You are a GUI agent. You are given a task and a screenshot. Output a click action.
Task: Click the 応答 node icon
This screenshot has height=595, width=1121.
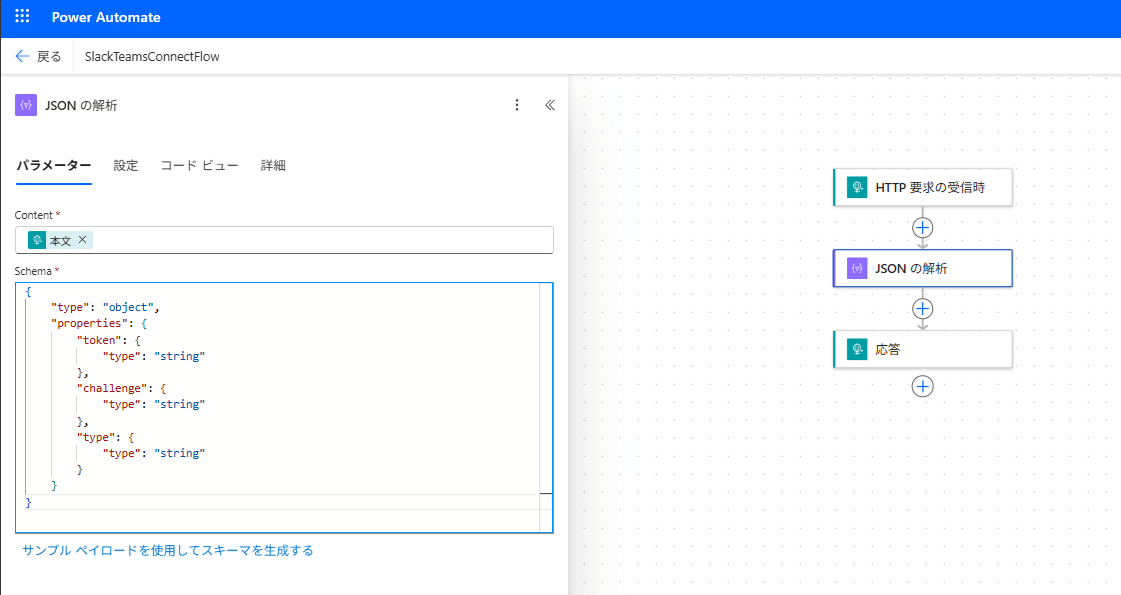856,349
